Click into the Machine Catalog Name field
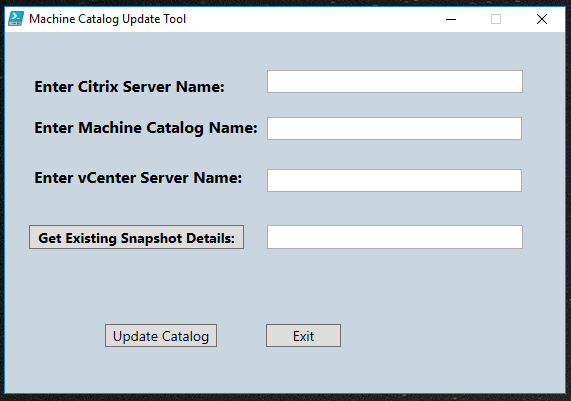Image resolution: width=571 pixels, height=401 pixels. click(394, 128)
